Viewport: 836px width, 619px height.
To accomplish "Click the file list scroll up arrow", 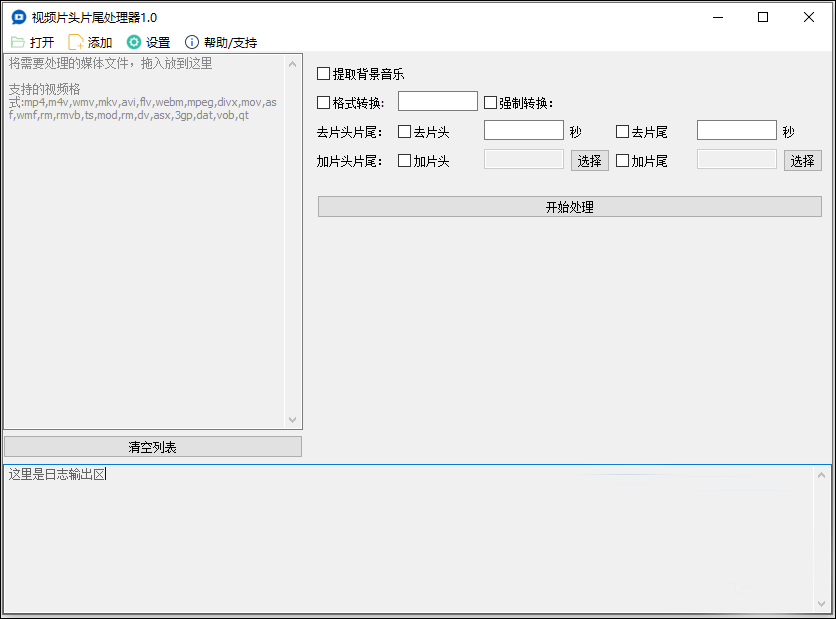I will pos(292,65).
